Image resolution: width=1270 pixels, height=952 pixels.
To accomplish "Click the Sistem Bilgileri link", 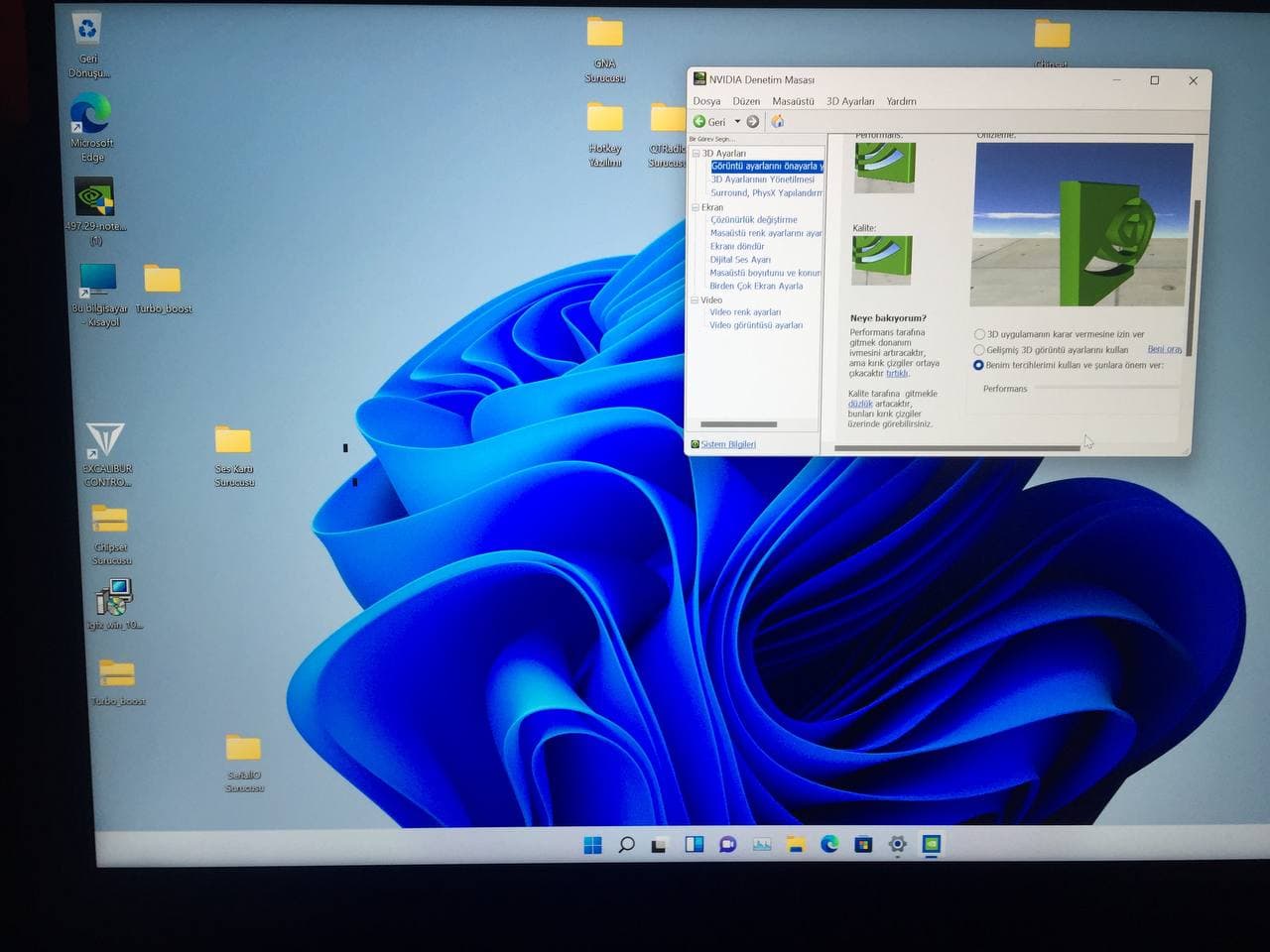I will click(728, 444).
